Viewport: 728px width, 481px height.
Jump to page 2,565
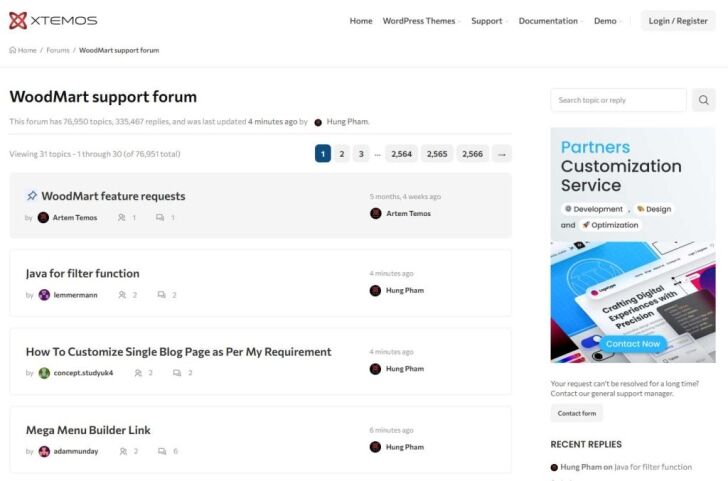437,154
